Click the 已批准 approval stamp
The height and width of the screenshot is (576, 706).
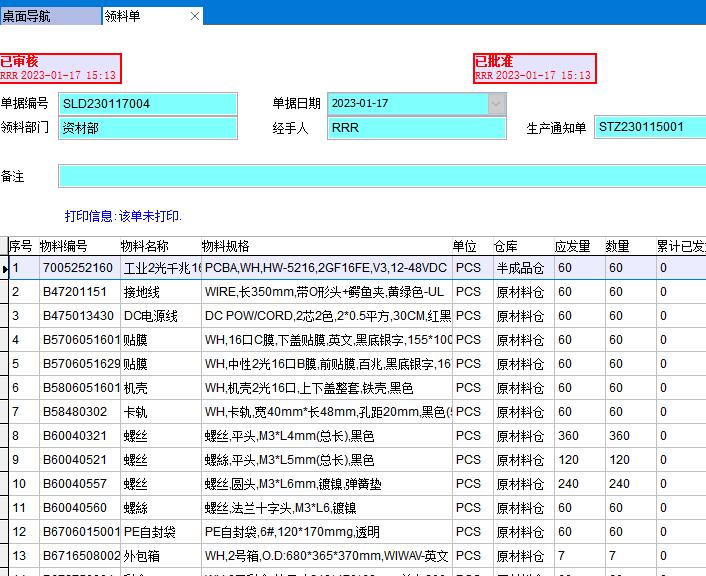(535, 68)
